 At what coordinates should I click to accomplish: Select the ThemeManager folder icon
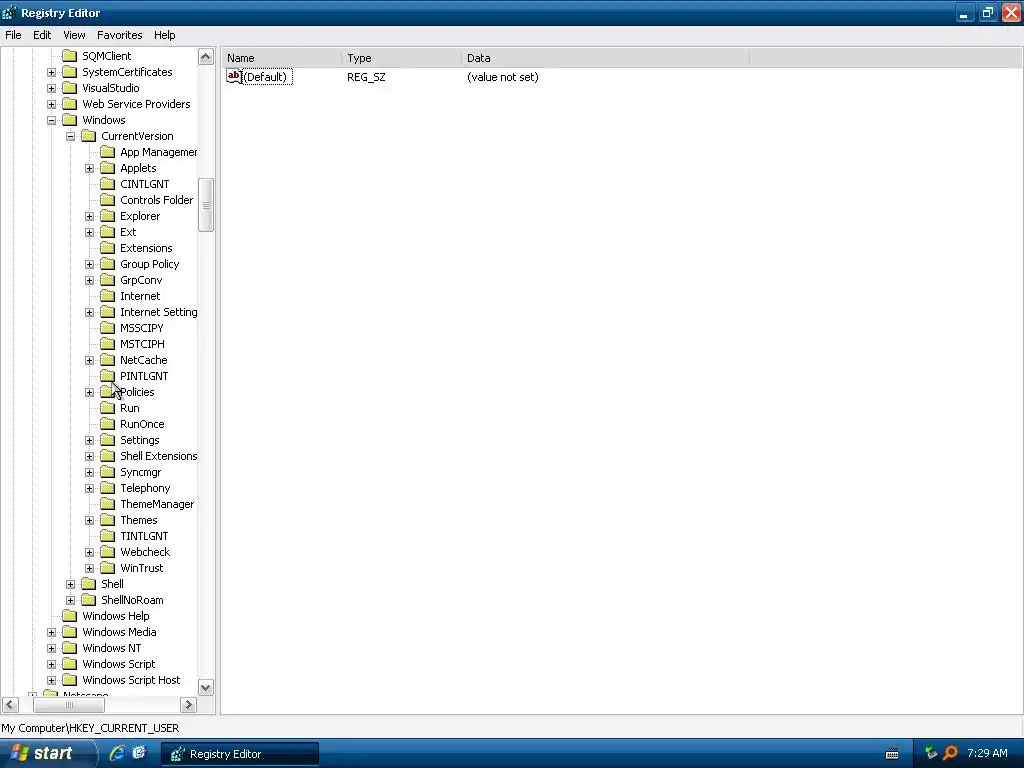click(x=108, y=504)
